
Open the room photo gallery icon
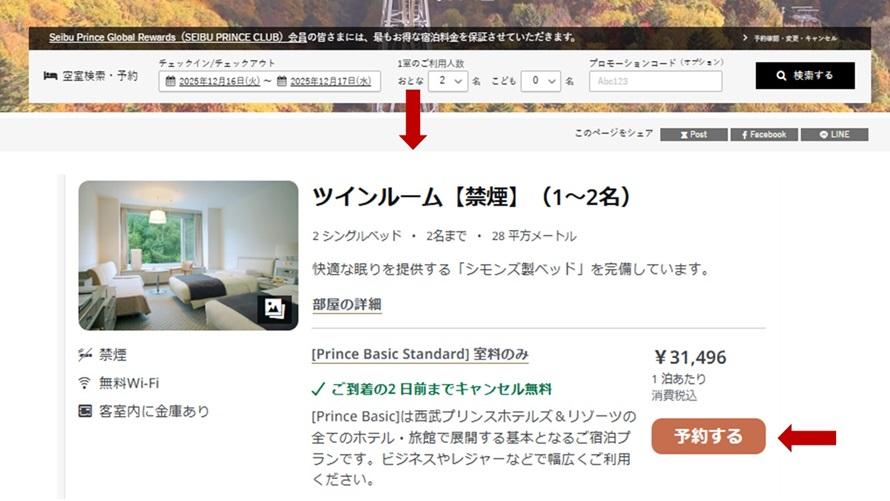[x=272, y=309]
